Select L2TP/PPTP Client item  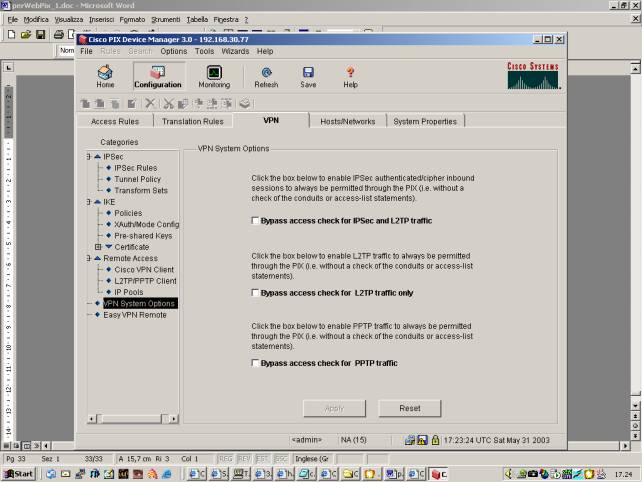click(x=145, y=281)
